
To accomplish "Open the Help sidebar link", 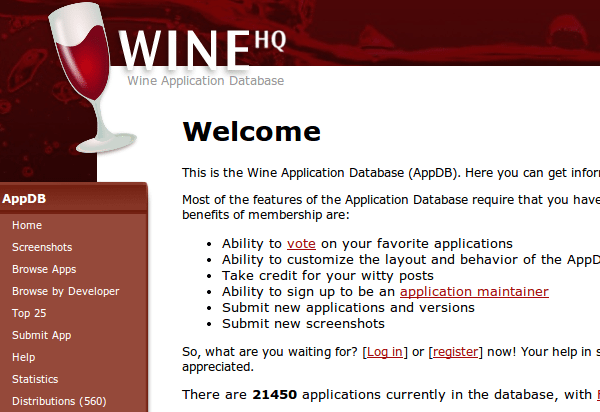I will (24, 357).
